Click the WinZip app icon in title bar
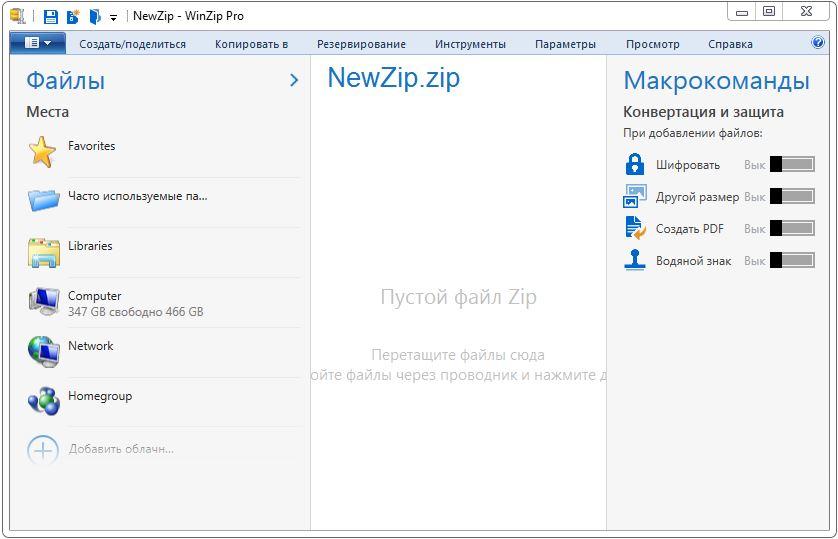 [x=18, y=15]
